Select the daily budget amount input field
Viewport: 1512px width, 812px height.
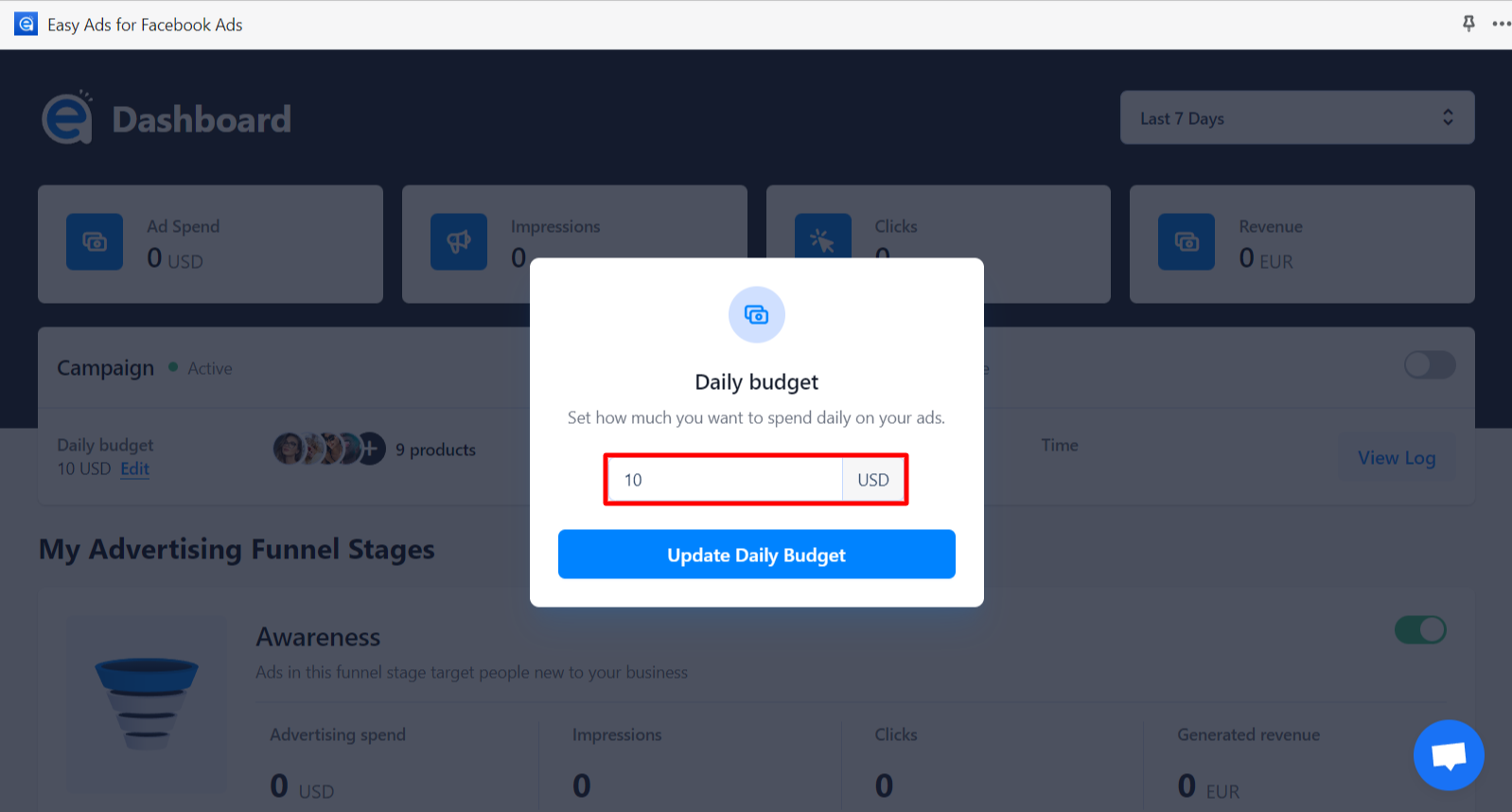[724, 480]
